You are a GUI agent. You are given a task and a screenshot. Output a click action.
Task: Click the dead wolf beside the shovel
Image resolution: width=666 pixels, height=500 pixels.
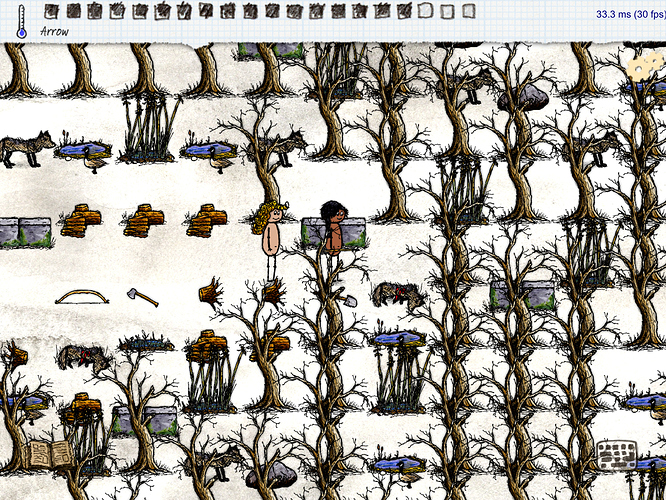[x=398, y=294]
